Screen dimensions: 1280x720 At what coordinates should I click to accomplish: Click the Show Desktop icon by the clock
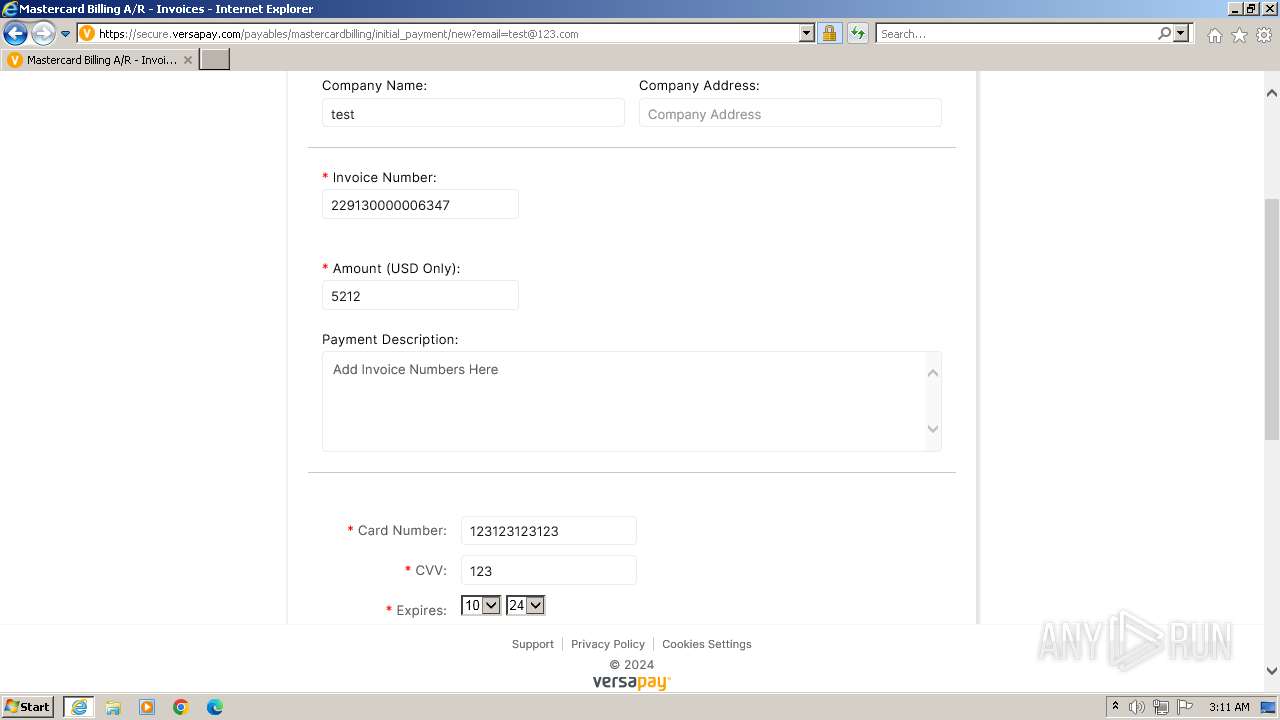[x=1269, y=707]
